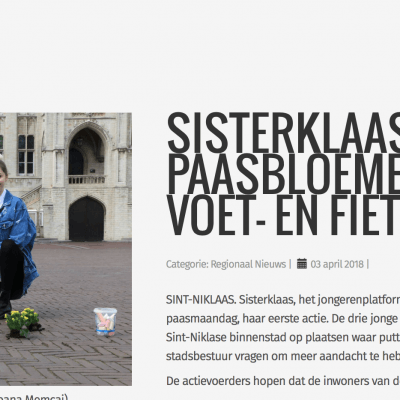
Task: Click the VOET- EN FIET headline line
Action: point(283,216)
